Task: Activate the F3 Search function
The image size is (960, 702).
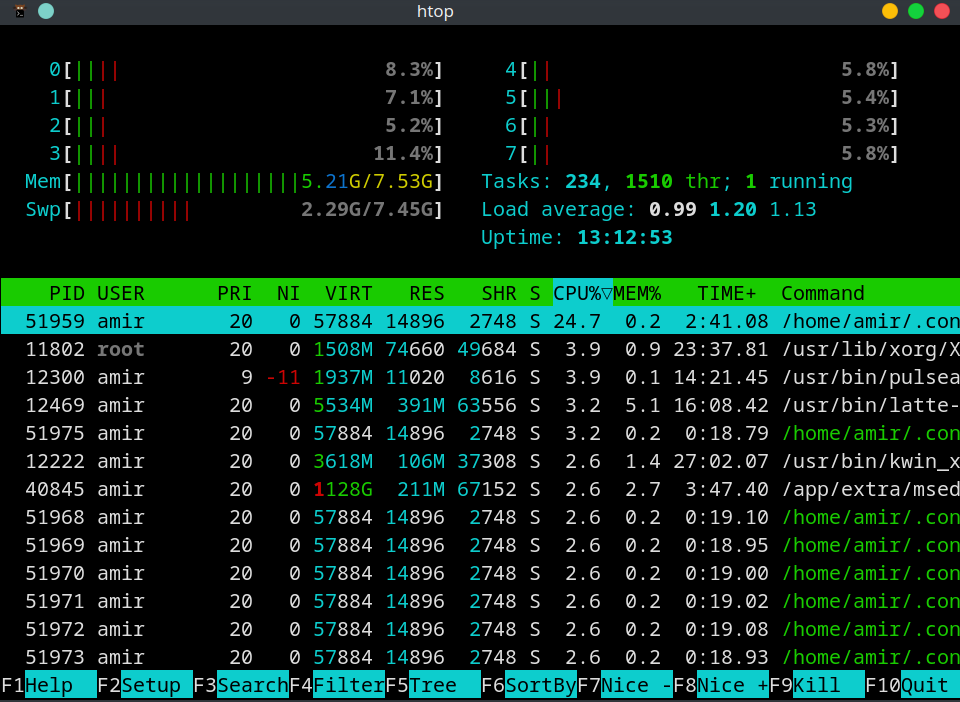Action: pyautogui.click(x=241, y=685)
